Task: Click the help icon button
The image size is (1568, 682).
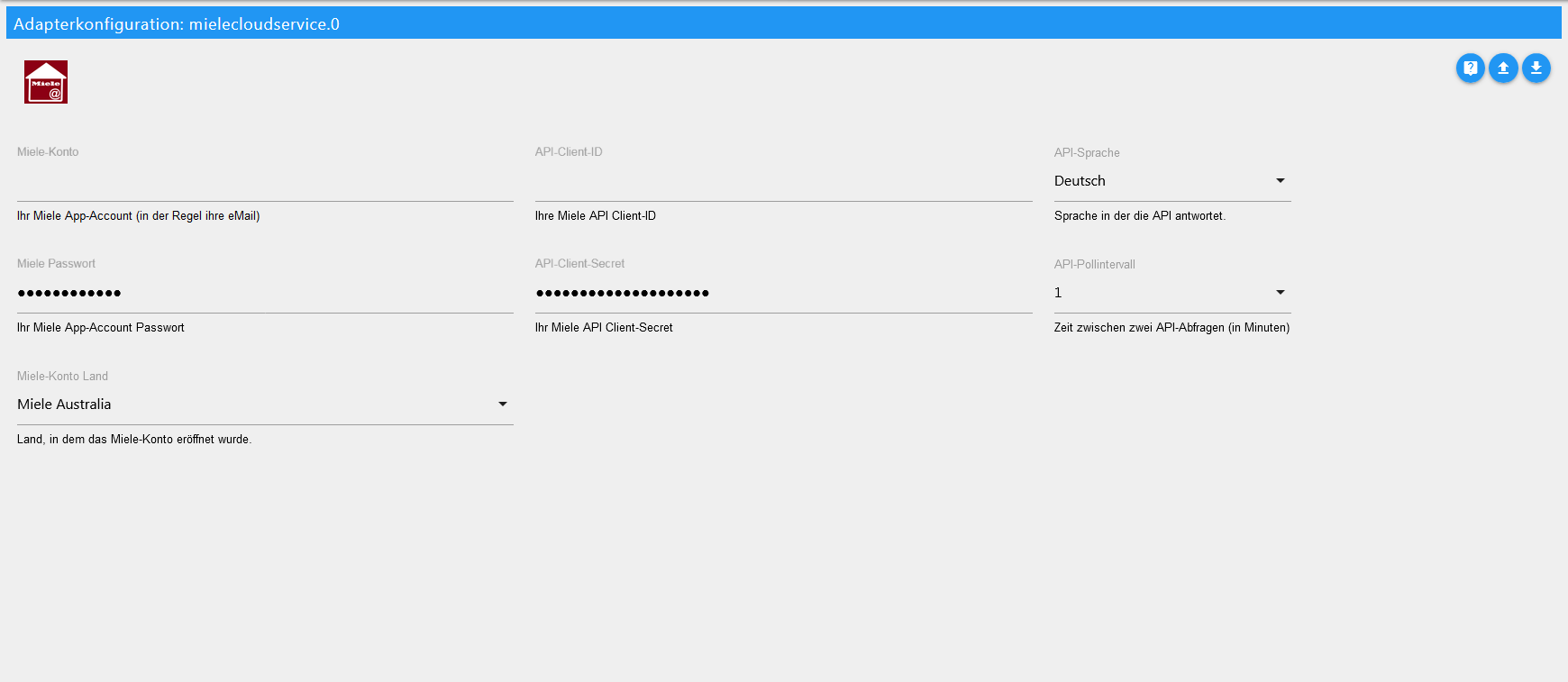Action: pyautogui.click(x=1470, y=68)
